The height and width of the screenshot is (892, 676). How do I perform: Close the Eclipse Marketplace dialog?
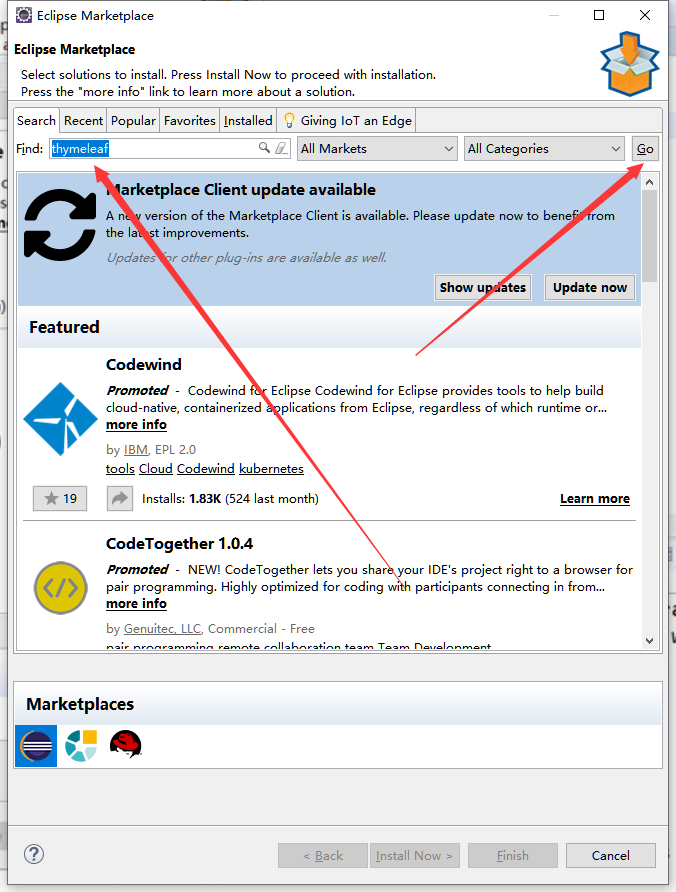[645, 15]
